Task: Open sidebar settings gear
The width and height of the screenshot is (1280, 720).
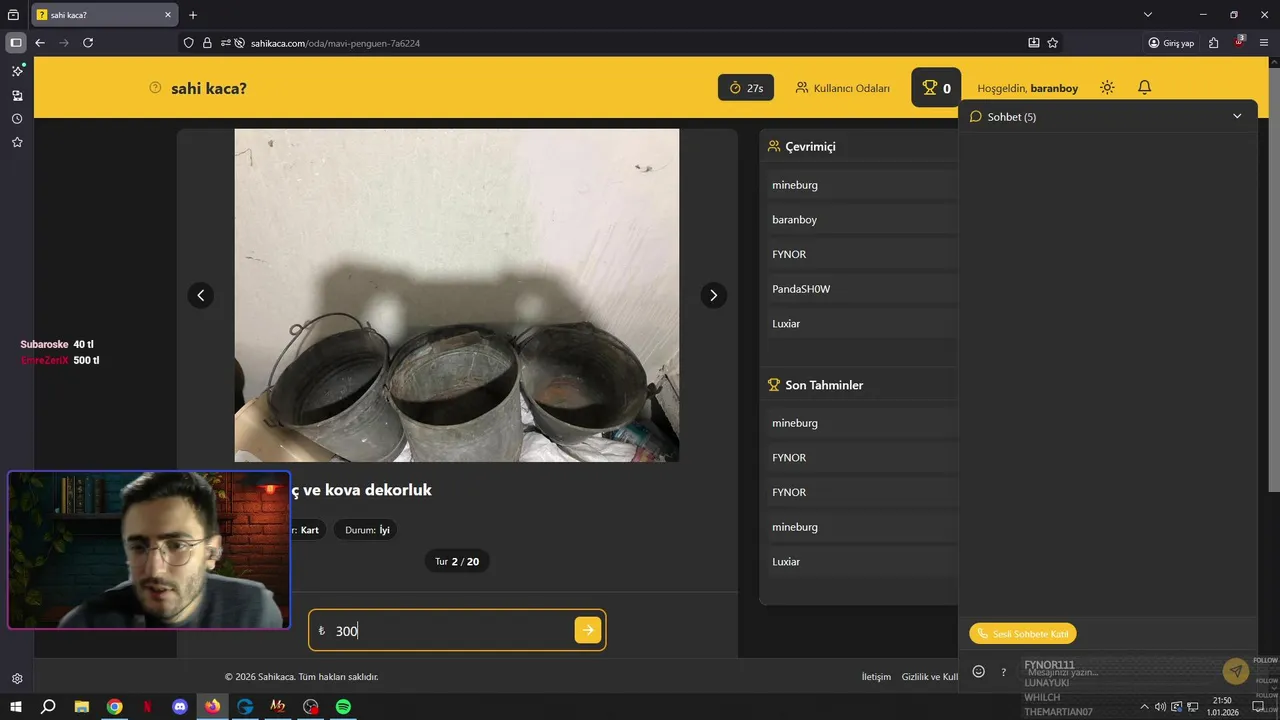Action: point(17,678)
